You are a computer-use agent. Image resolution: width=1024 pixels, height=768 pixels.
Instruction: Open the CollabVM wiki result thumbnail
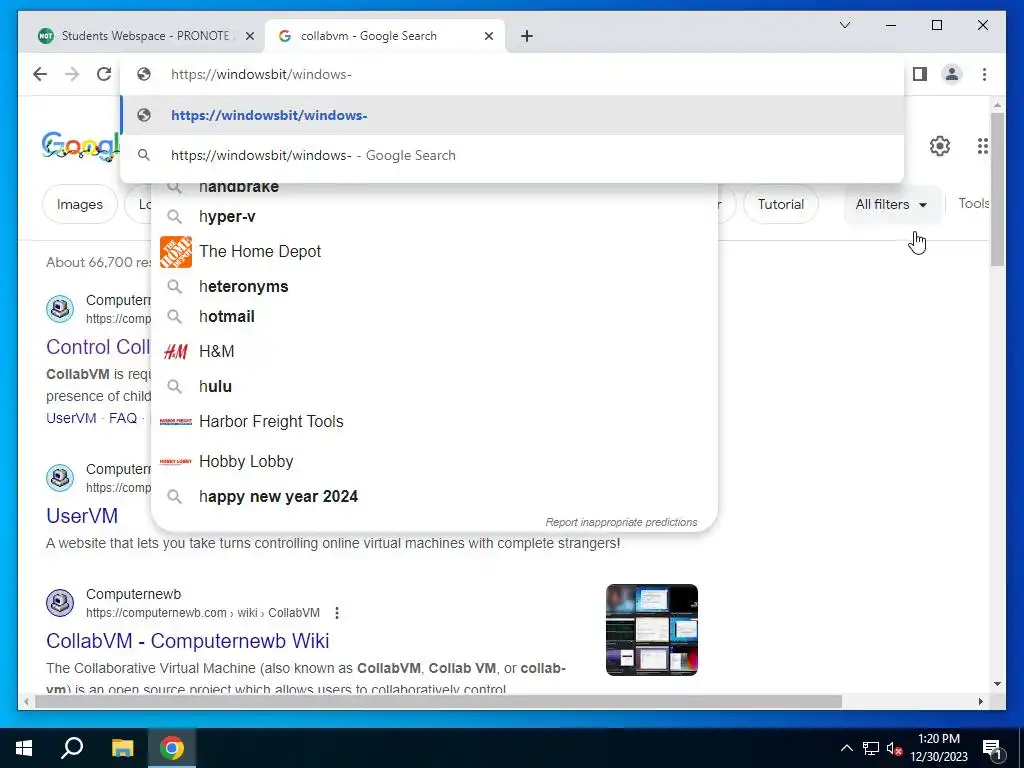[652, 630]
